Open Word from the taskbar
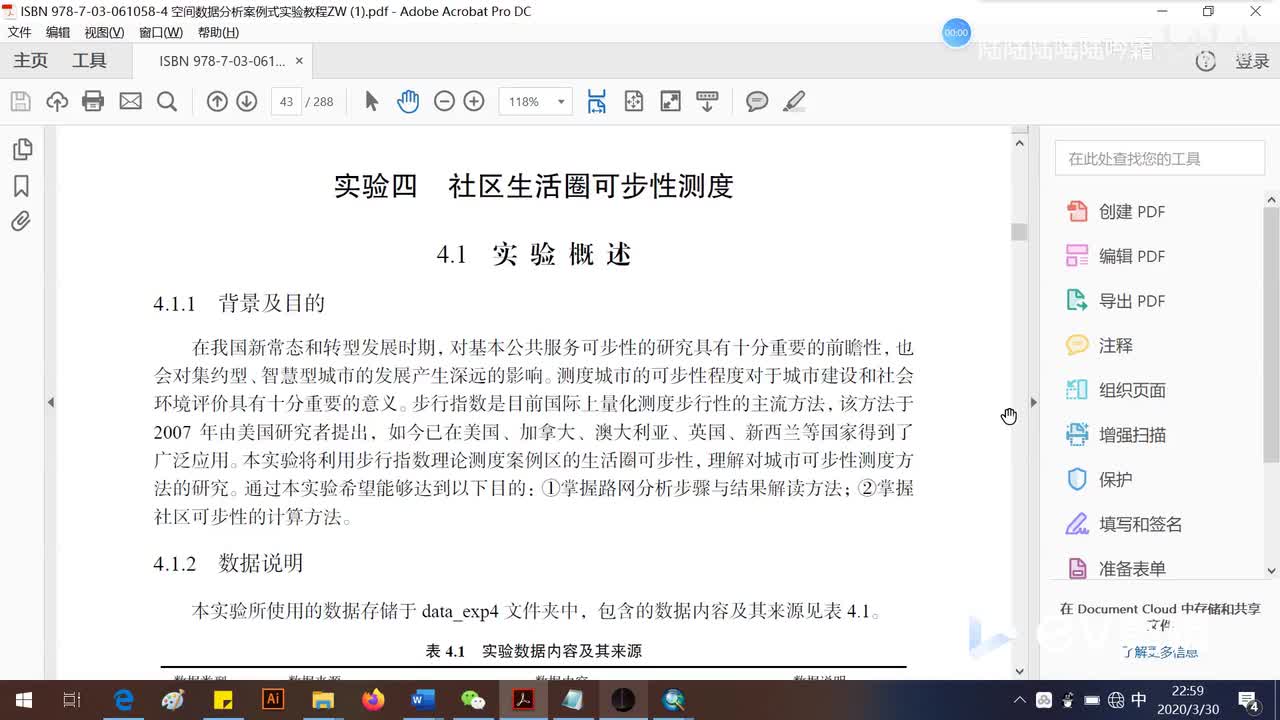Image resolution: width=1280 pixels, height=720 pixels. pos(423,700)
